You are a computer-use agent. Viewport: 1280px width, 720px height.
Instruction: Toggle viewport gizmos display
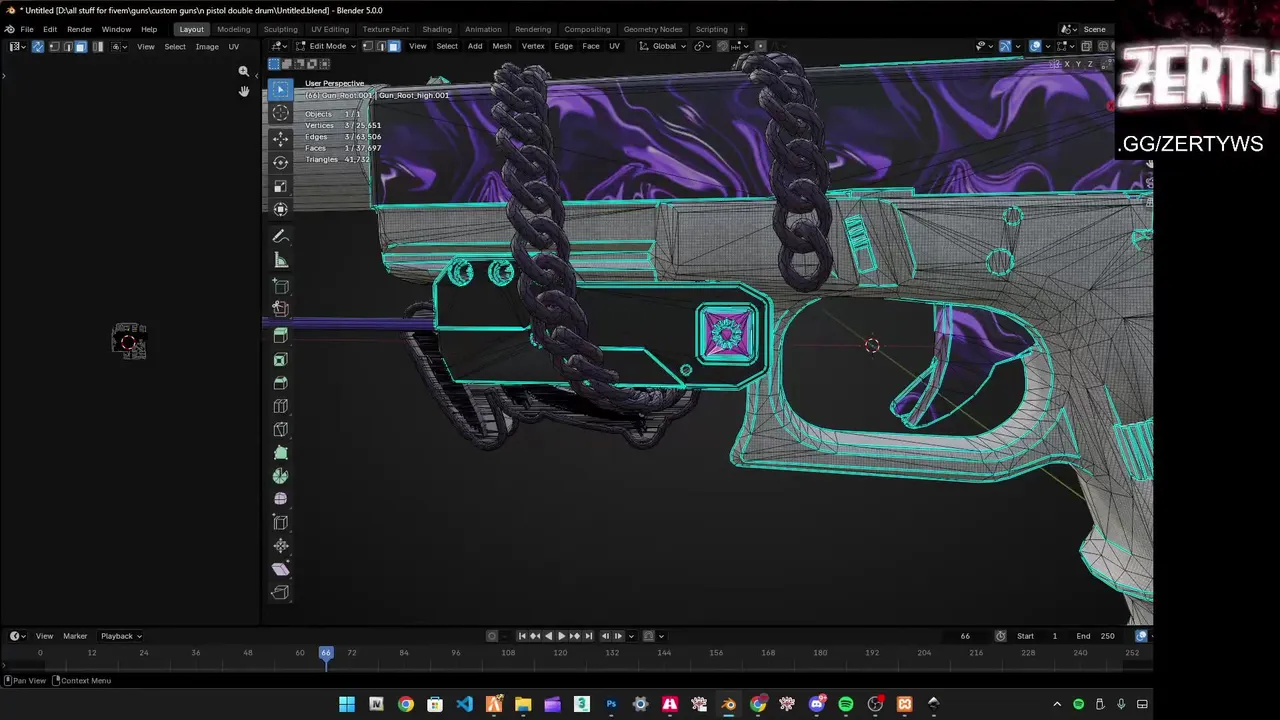tap(1005, 46)
